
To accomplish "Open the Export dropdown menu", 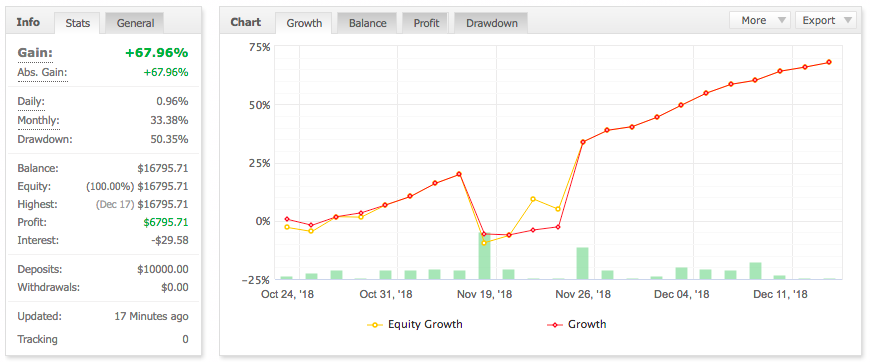I will (826, 21).
